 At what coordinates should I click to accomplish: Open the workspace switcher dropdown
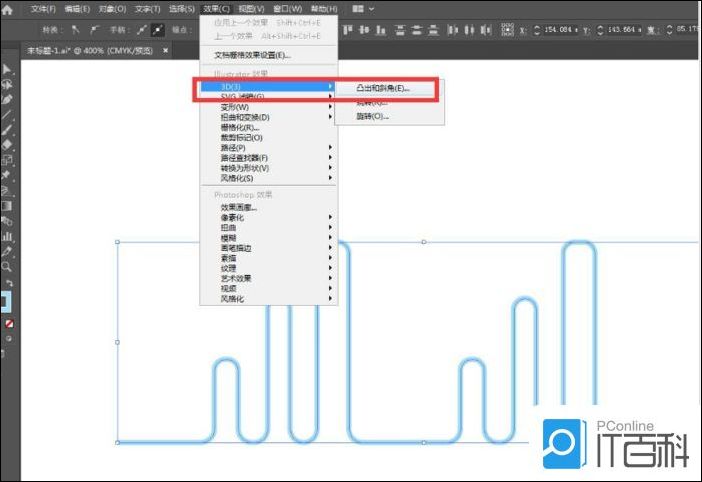[x=363, y=9]
